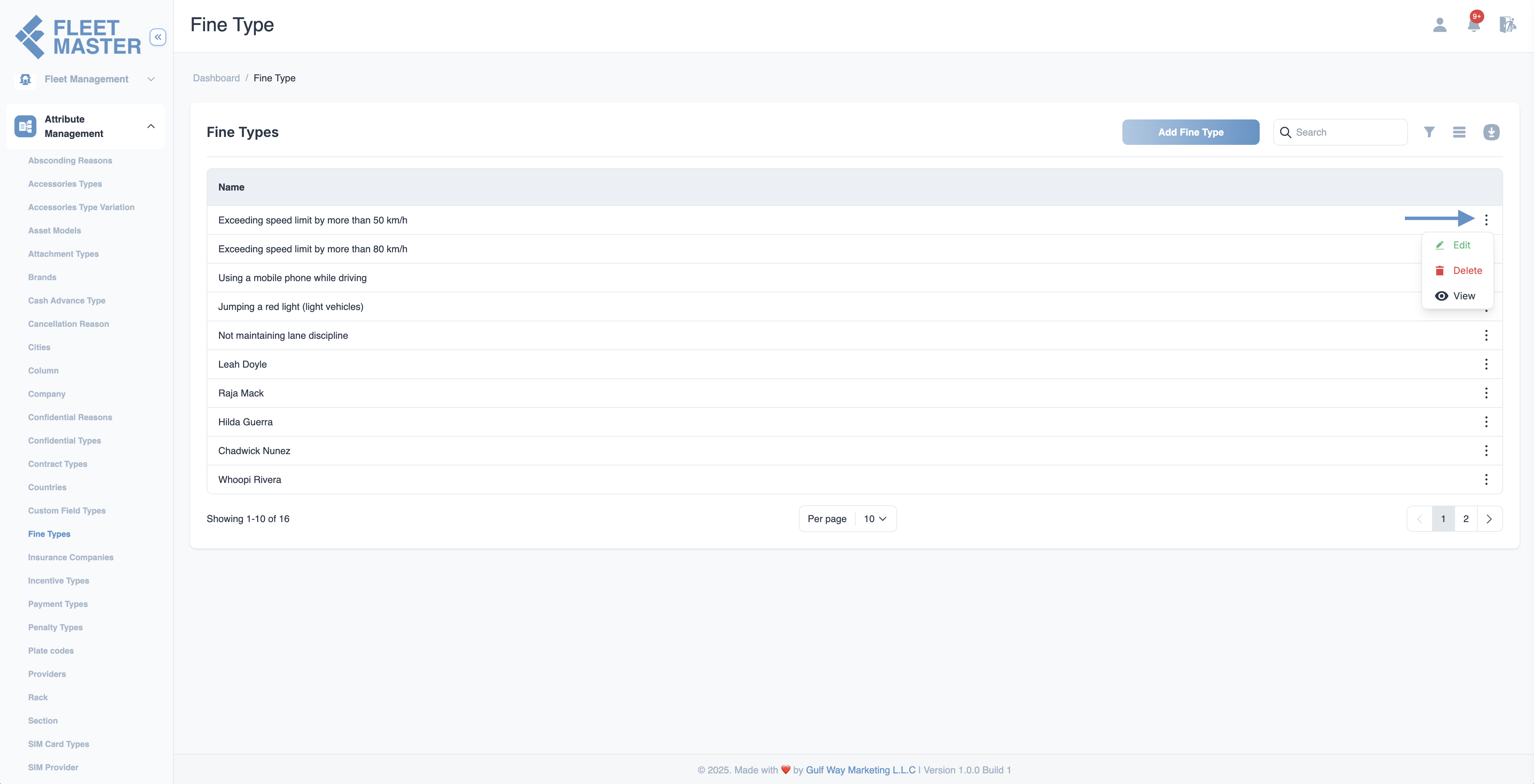The height and width of the screenshot is (784, 1534).
Task: Go to previous page arrow
Action: [x=1420, y=519]
